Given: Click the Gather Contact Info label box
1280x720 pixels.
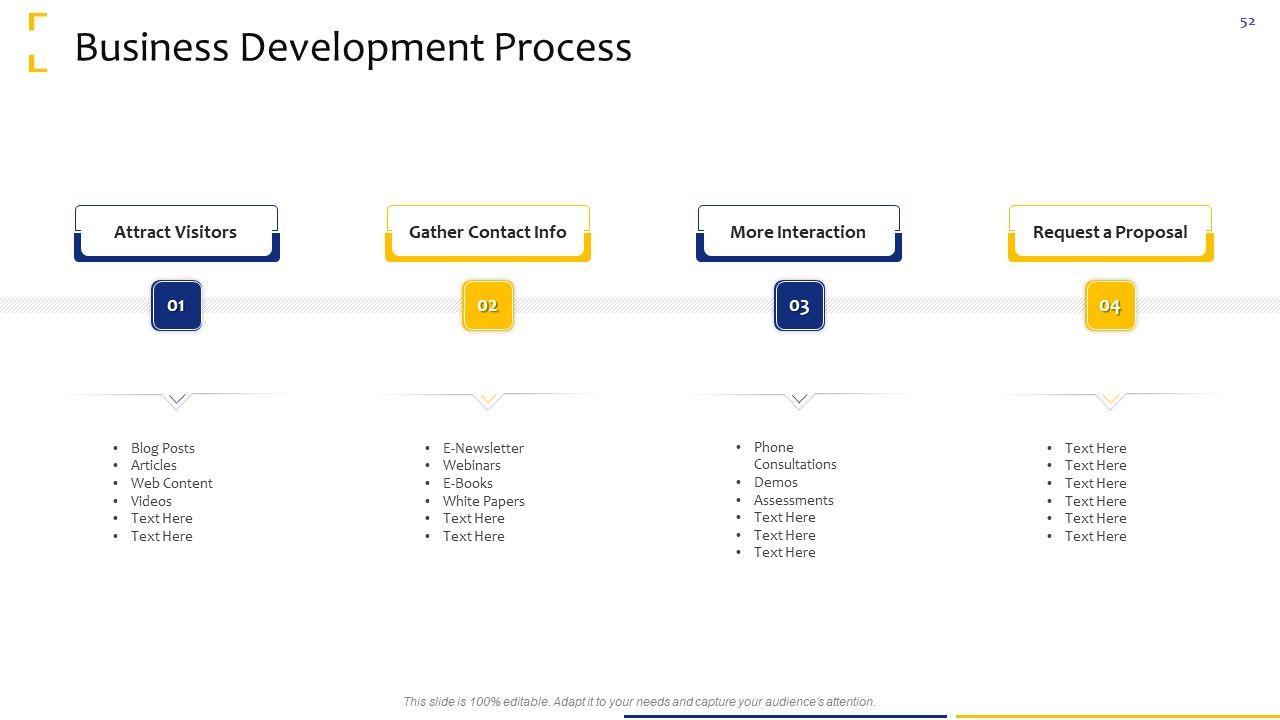Looking at the screenshot, I should pyautogui.click(x=488, y=233).
